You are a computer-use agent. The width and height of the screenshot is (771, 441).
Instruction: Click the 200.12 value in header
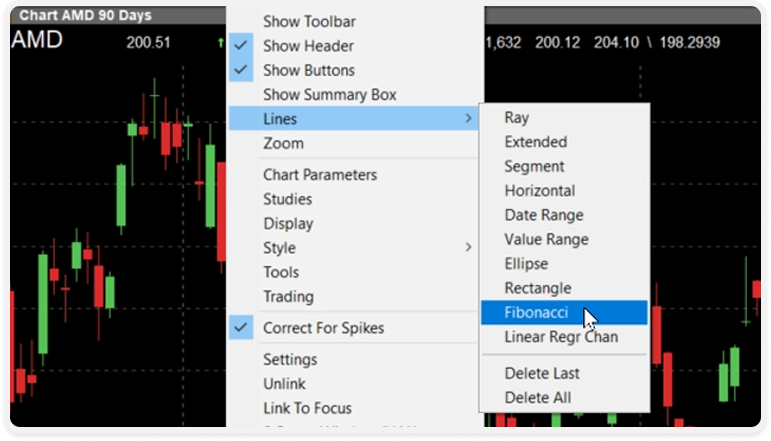pos(558,42)
